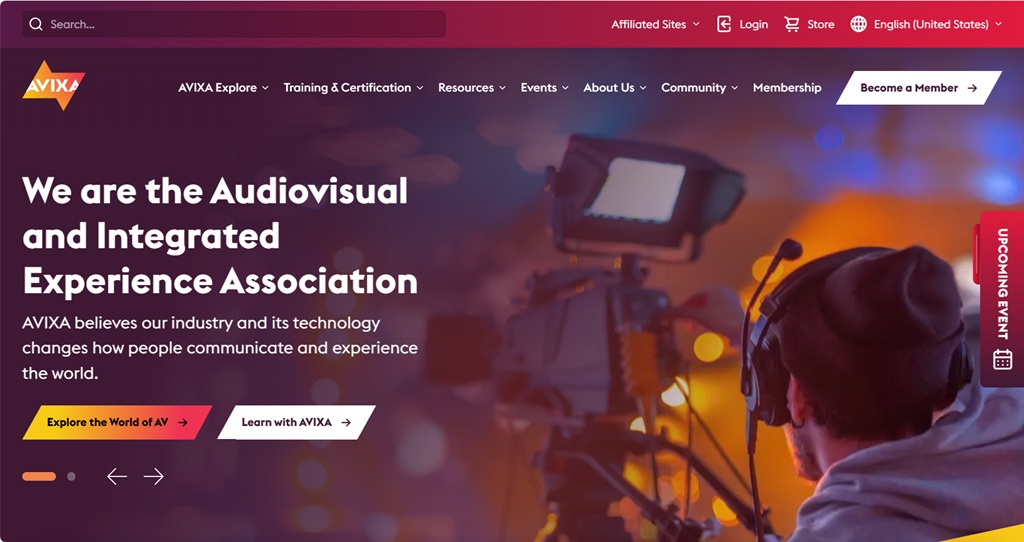1024x542 pixels.
Task: Select the second carousel slide dot
Action: tap(71, 477)
